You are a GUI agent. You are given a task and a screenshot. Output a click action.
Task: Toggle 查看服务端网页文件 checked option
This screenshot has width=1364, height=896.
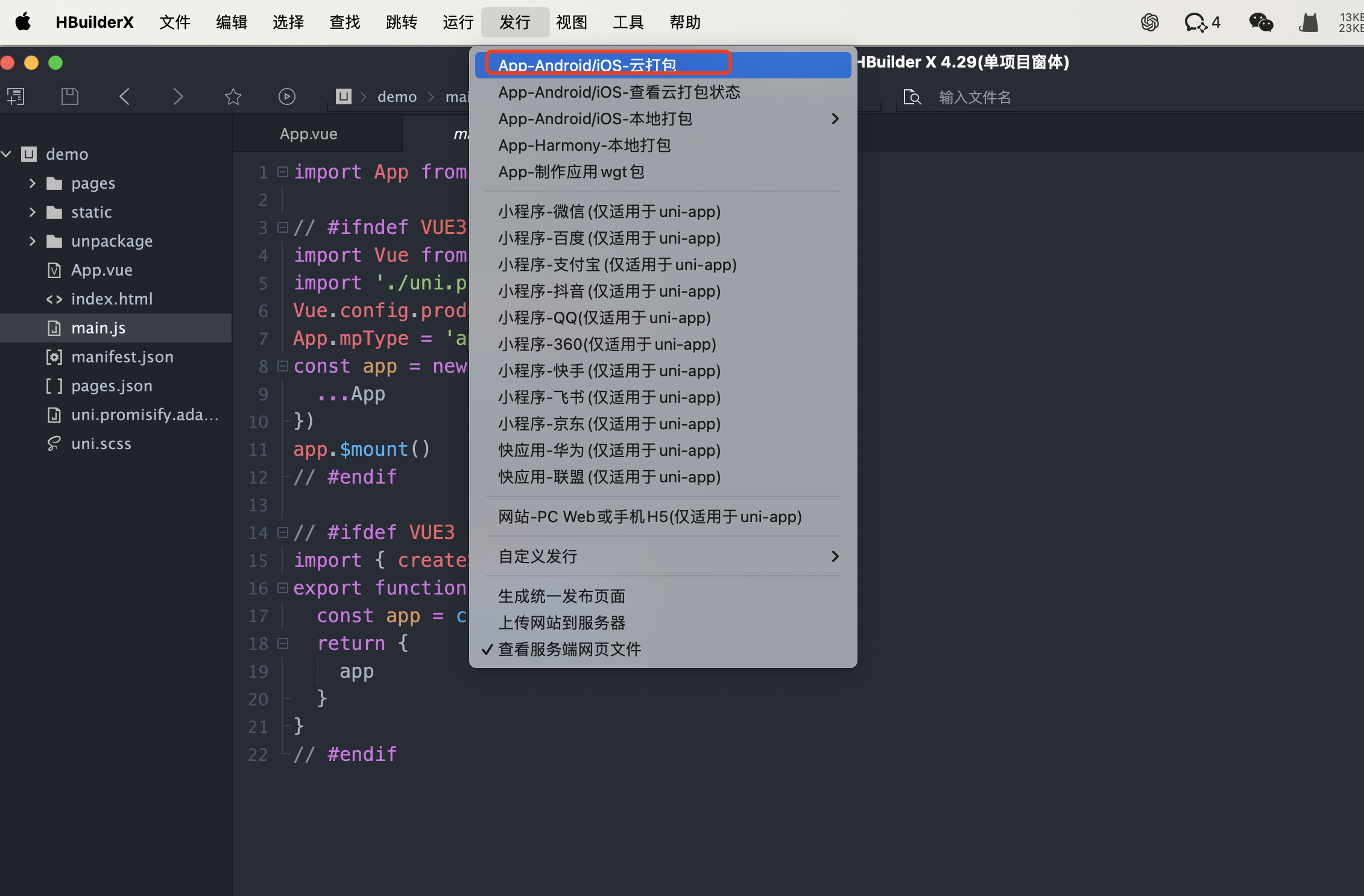(x=569, y=649)
